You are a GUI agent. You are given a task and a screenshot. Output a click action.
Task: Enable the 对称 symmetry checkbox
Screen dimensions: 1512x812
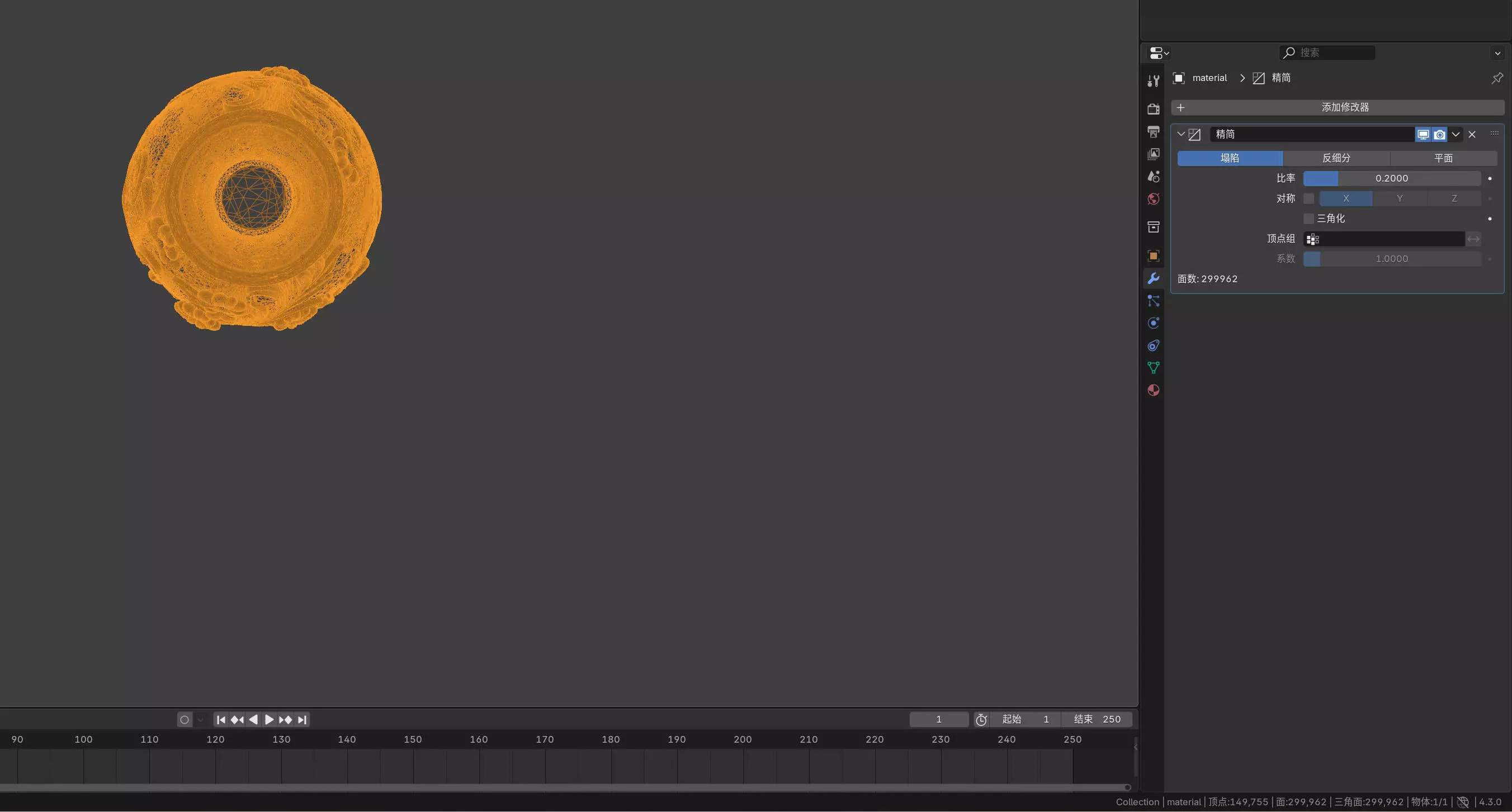pyautogui.click(x=1308, y=198)
